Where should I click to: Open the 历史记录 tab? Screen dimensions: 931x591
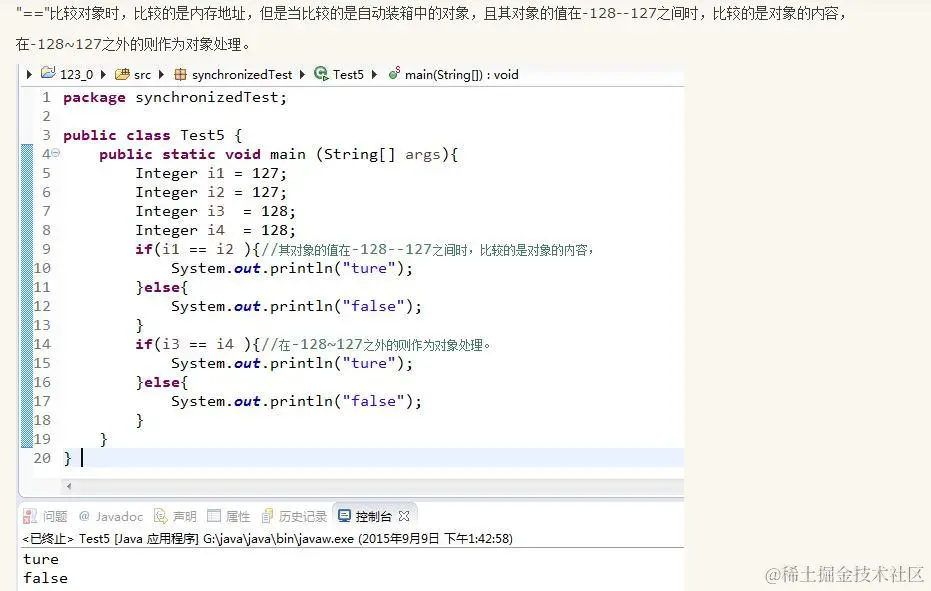(303, 516)
